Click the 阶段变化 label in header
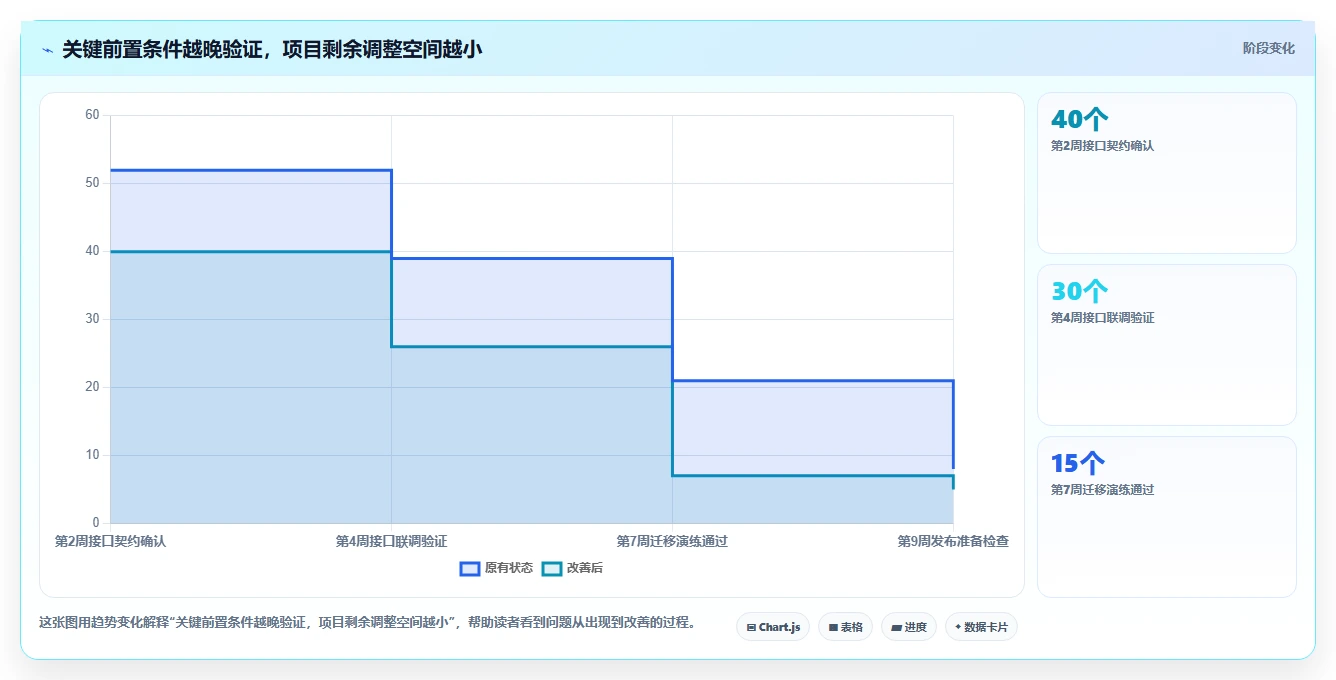The width and height of the screenshot is (1336, 680). pos(1268,48)
